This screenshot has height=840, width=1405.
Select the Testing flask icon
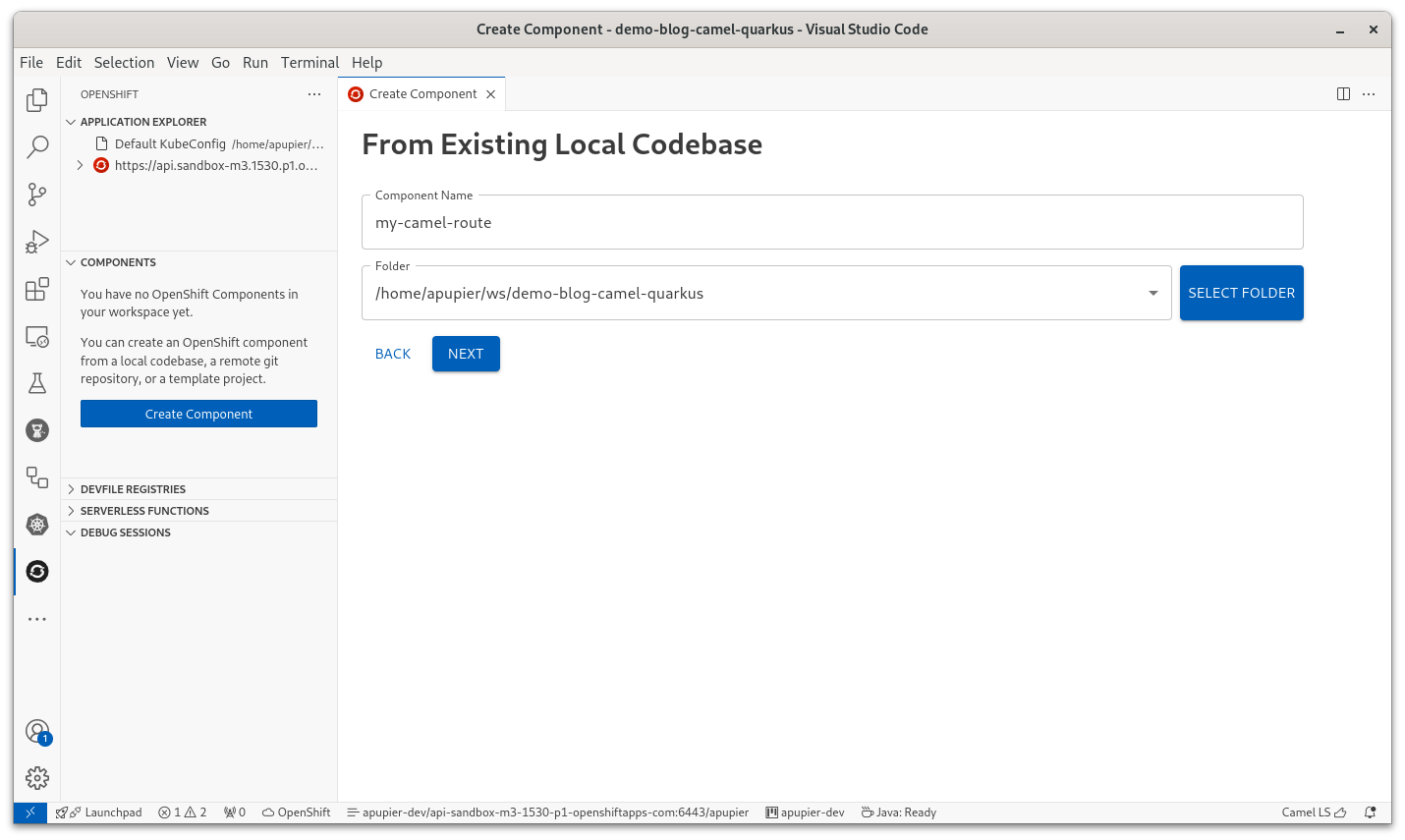click(x=36, y=383)
